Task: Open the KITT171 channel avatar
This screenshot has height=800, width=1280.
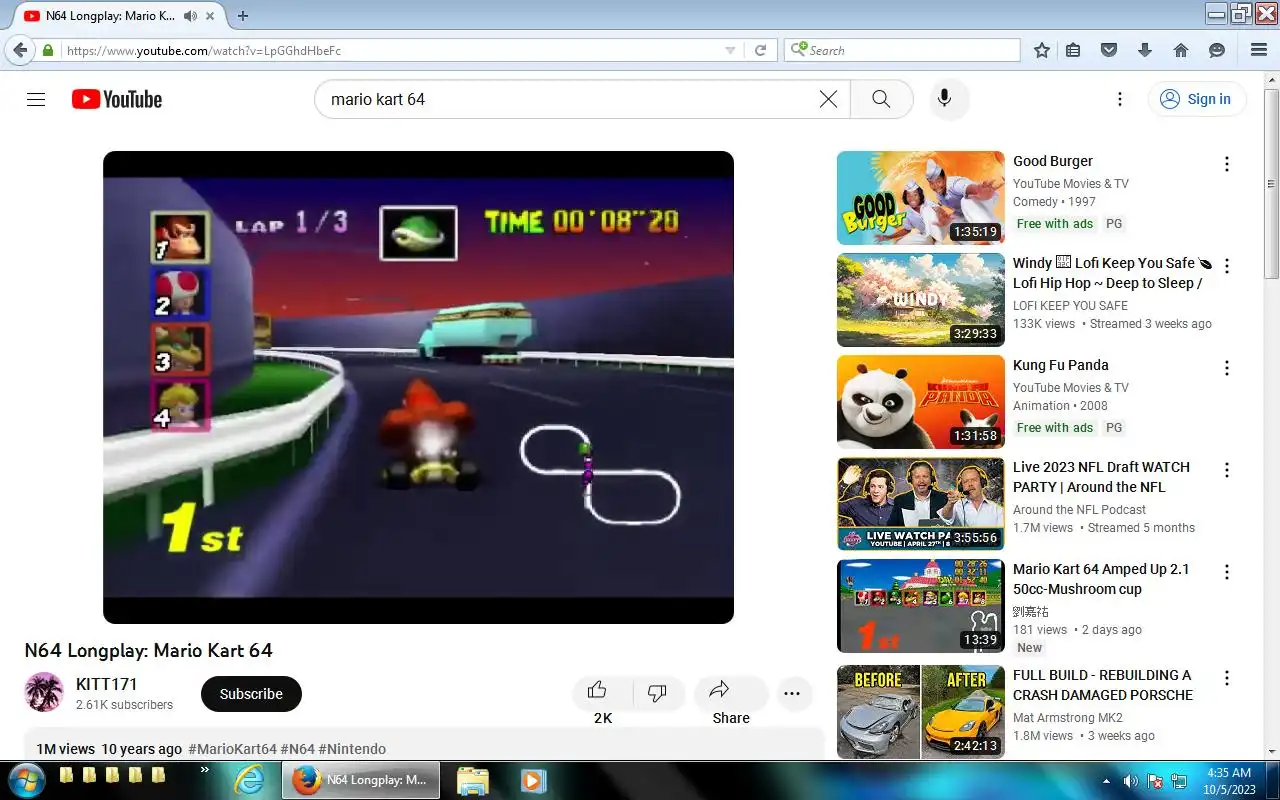Action: point(44,692)
